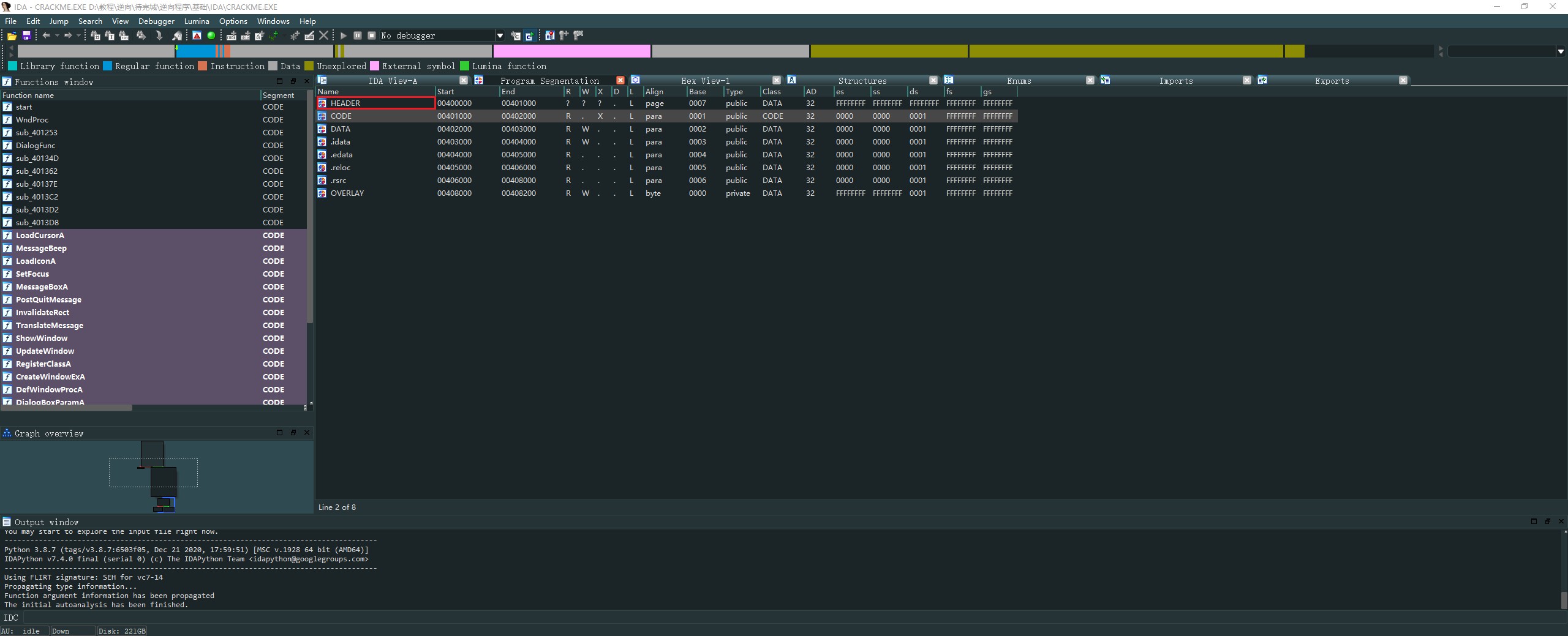1568x636 pixels.
Task: Open the Search menu
Action: coord(90,21)
